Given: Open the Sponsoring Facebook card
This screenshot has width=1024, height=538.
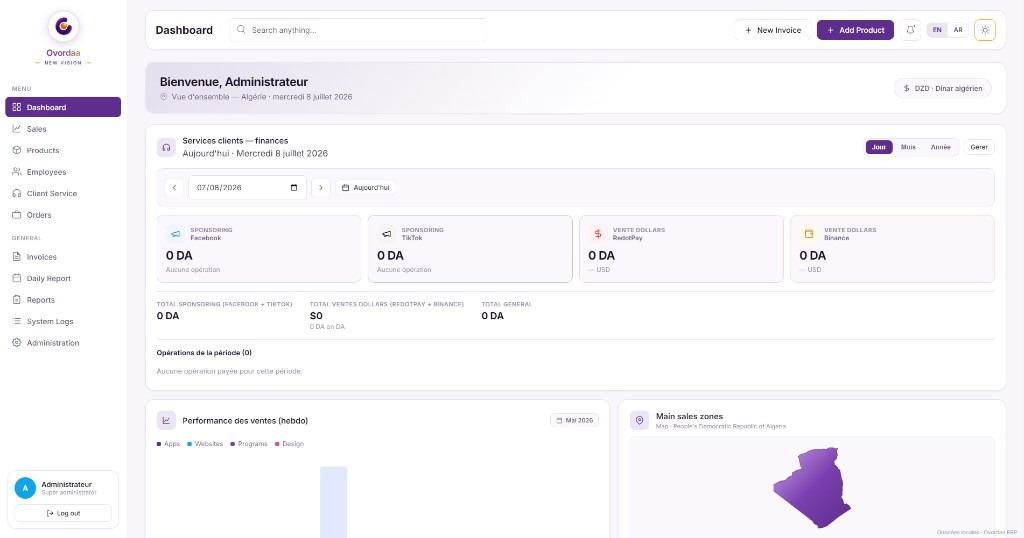Looking at the screenshot, I should click(259, 249).
